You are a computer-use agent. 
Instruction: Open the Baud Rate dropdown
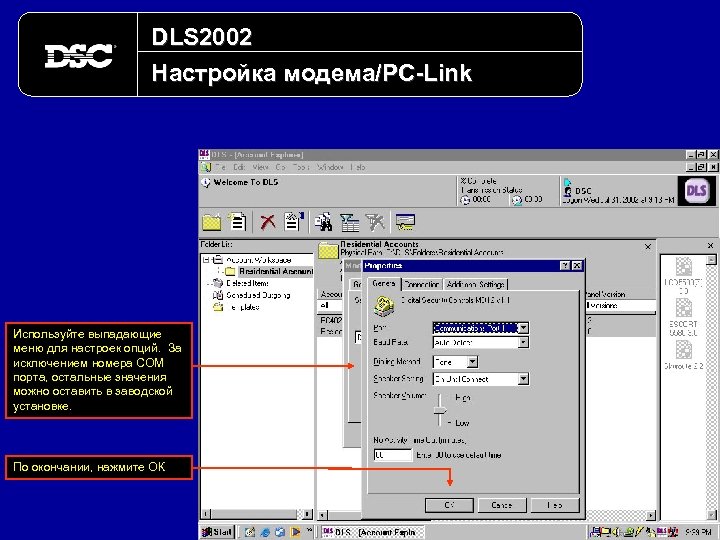point(523,343)
